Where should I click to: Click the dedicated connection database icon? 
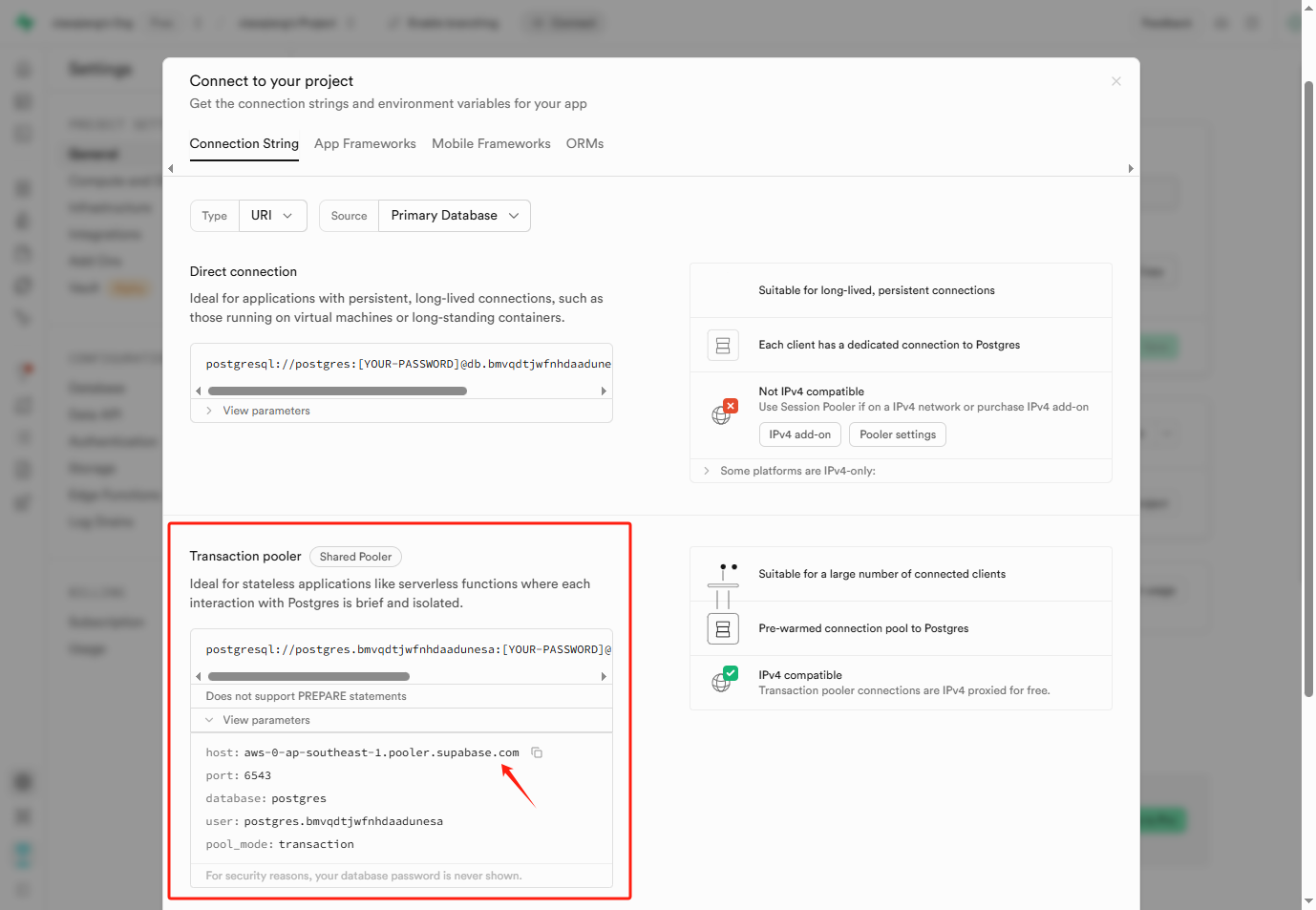723,345
